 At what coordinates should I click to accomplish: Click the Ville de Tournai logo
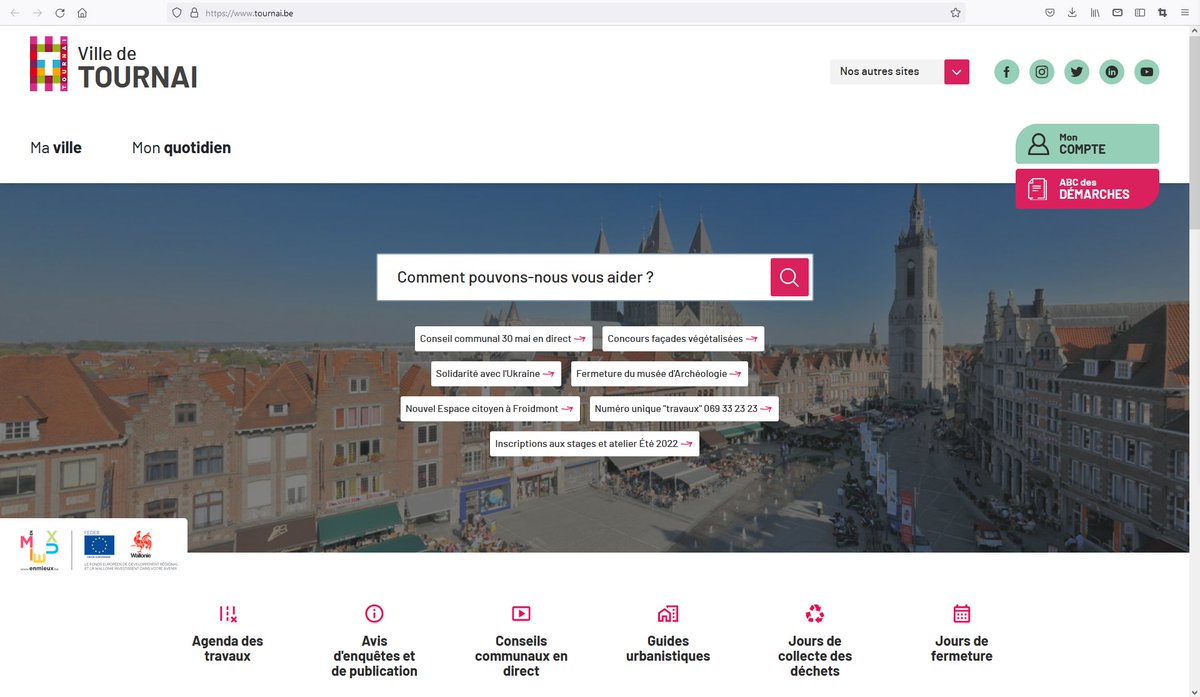pos(113,64)
